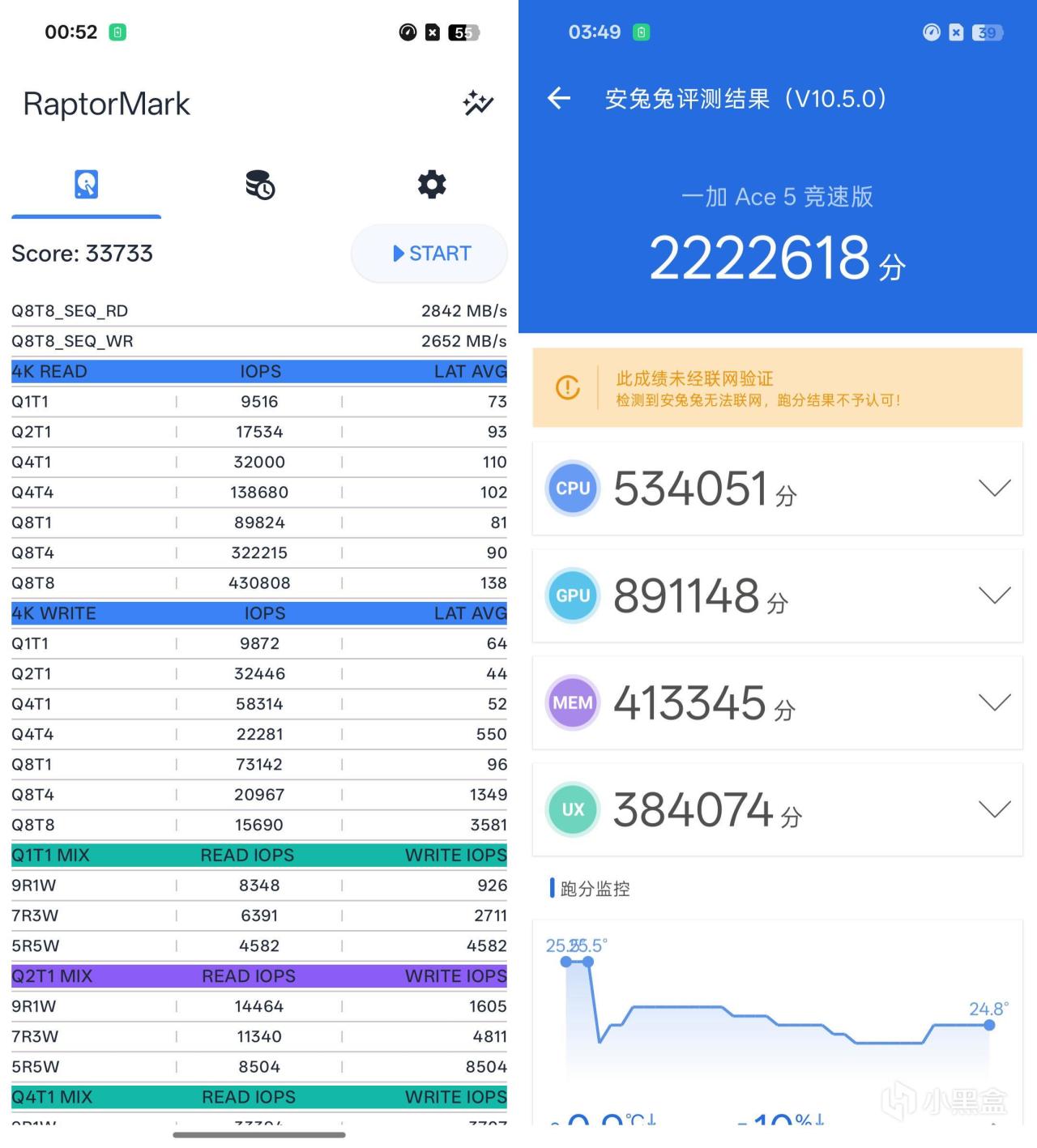Tap the 2652 MB/s sequential write value
Screen dimensions: 1037x1148
[x=464, y=341]
